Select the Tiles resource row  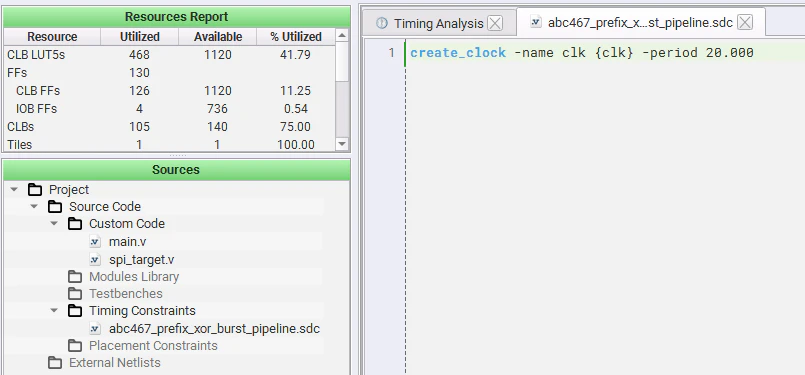point(169,144)
